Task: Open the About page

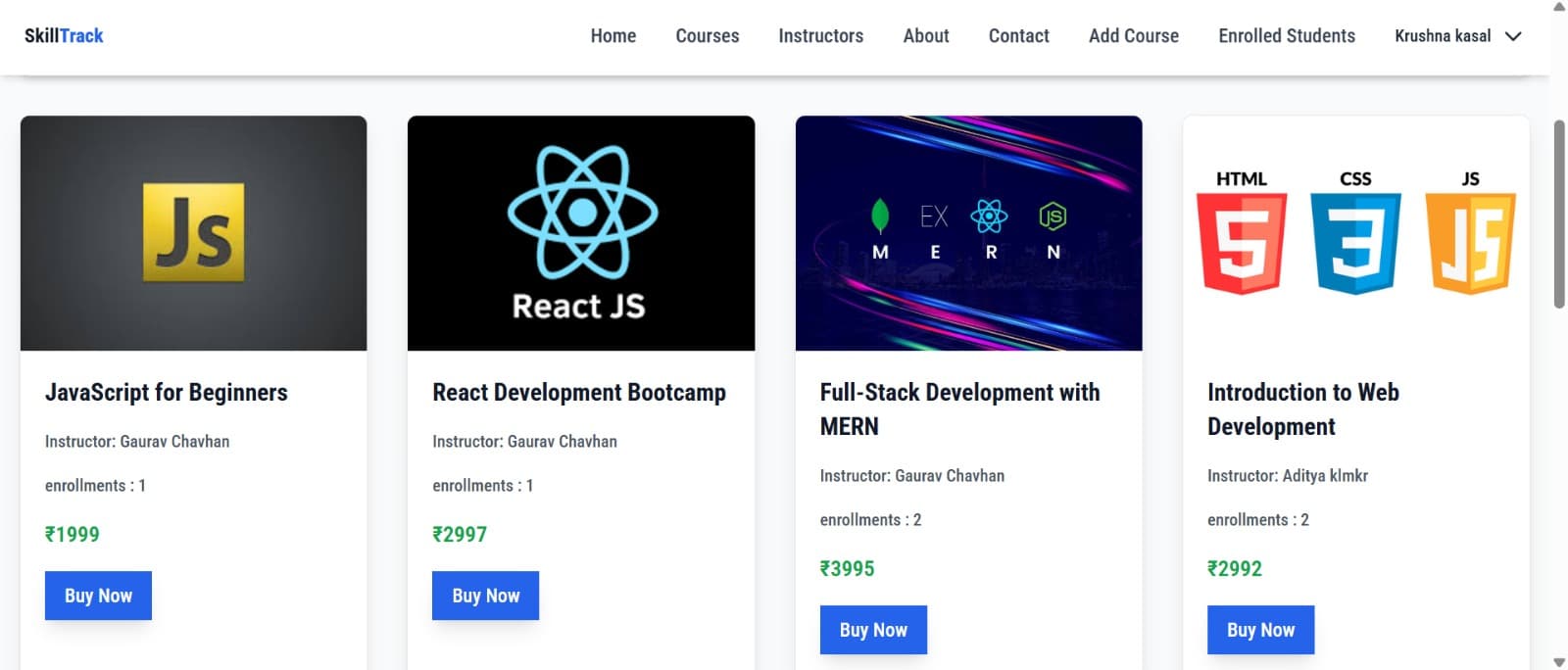Action: click(925, 36)
